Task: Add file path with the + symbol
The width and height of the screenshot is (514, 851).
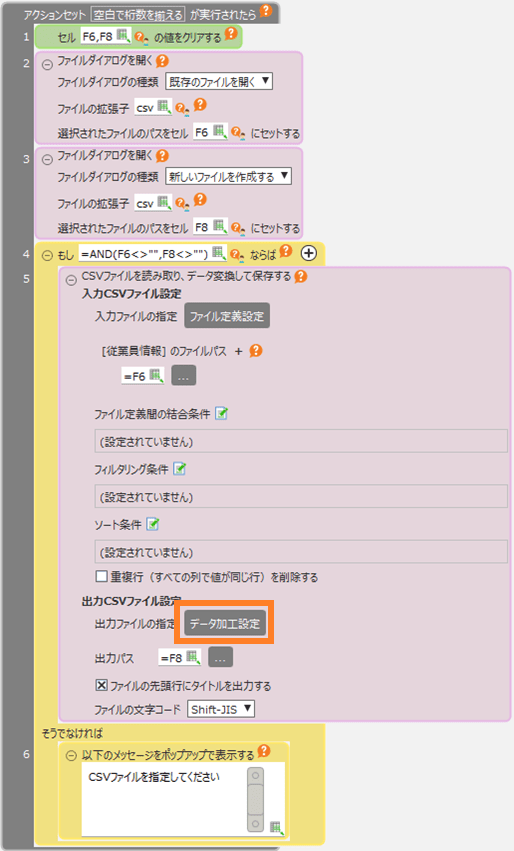Action: [238, 351]
